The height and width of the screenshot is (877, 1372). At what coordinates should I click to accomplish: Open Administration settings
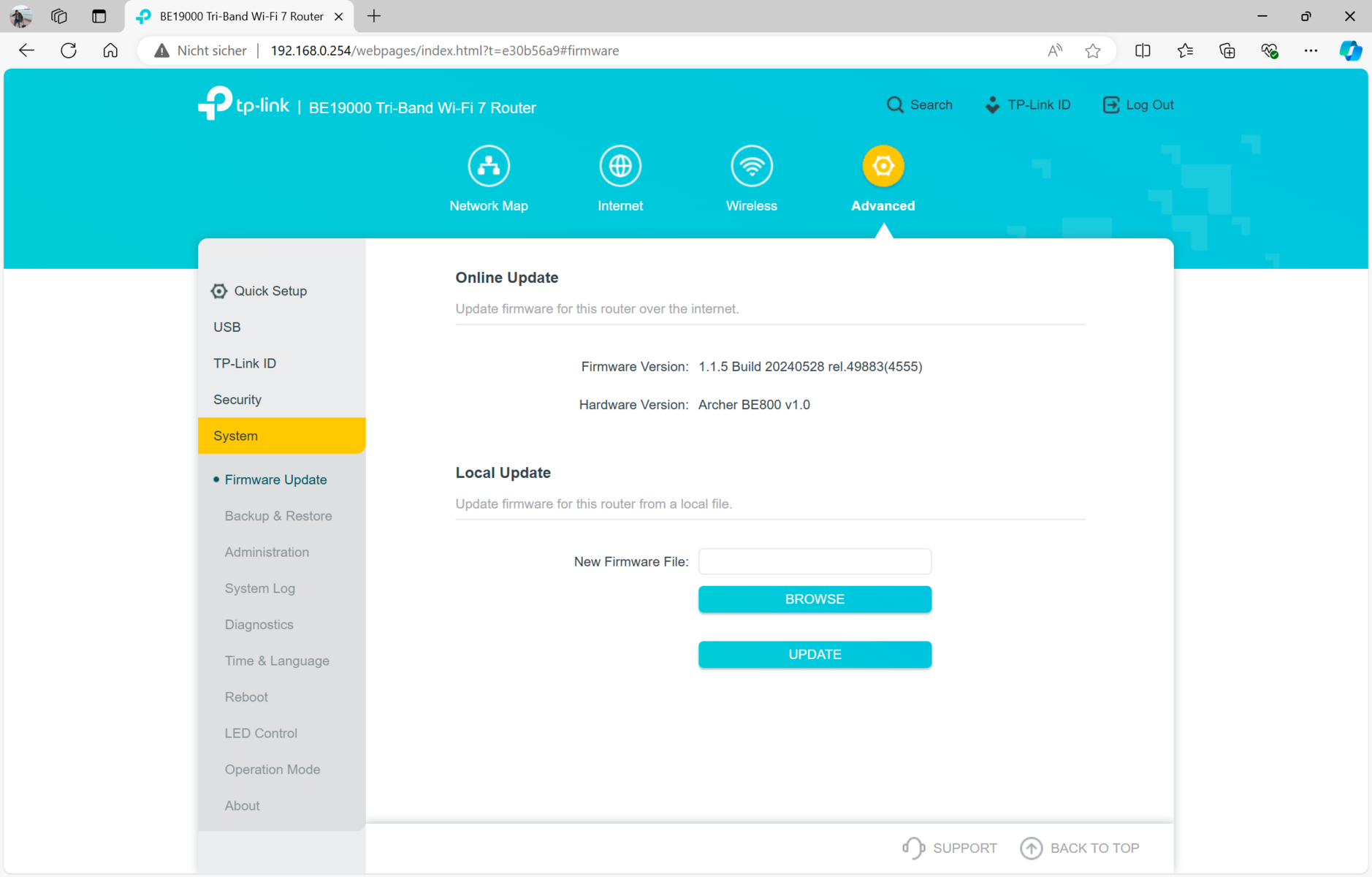[267, 552]
